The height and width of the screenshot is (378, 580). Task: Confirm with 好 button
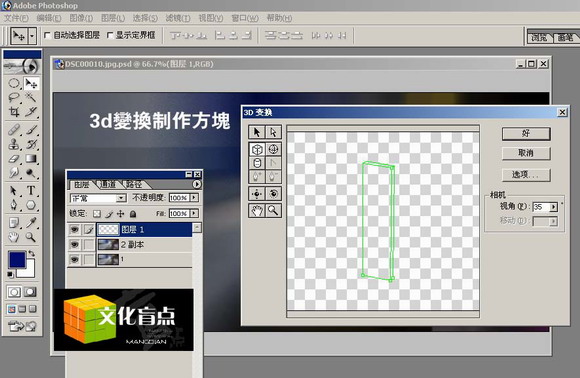point(526,134)
